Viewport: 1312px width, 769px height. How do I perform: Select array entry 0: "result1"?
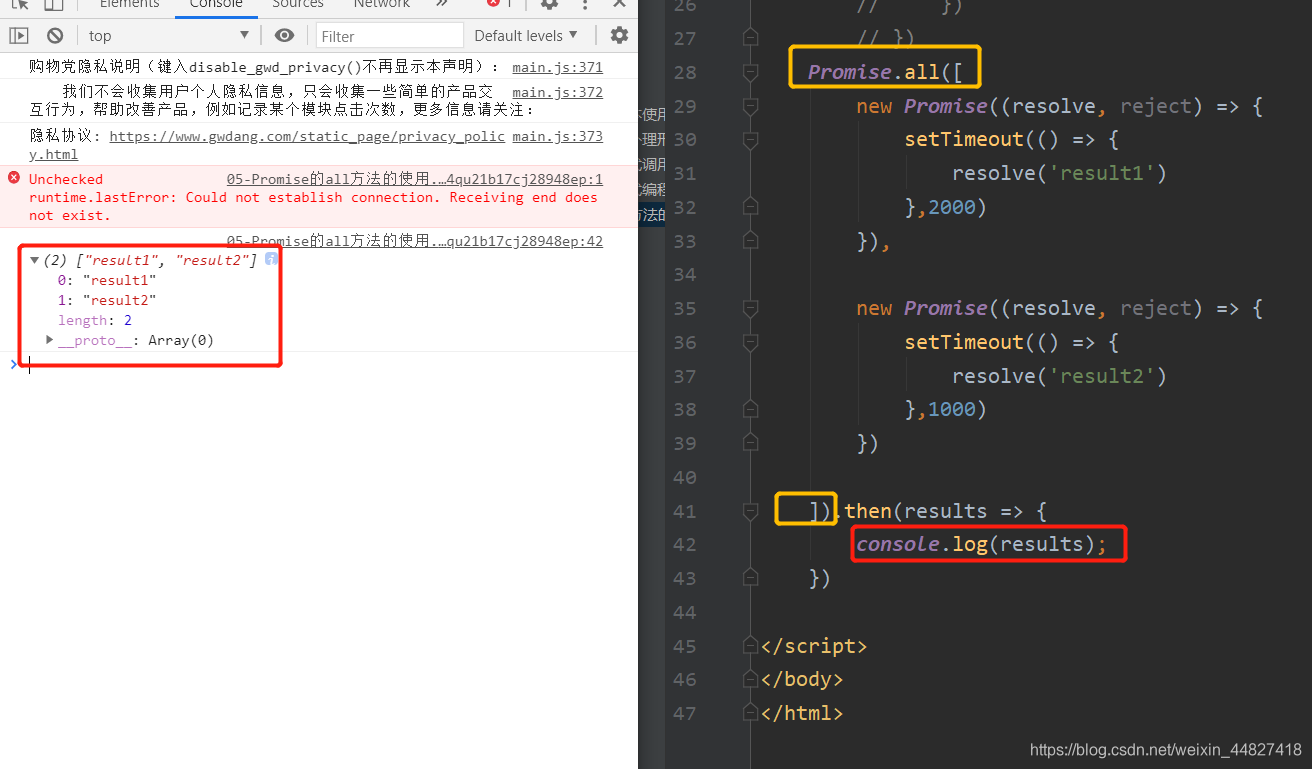(107, 280)
